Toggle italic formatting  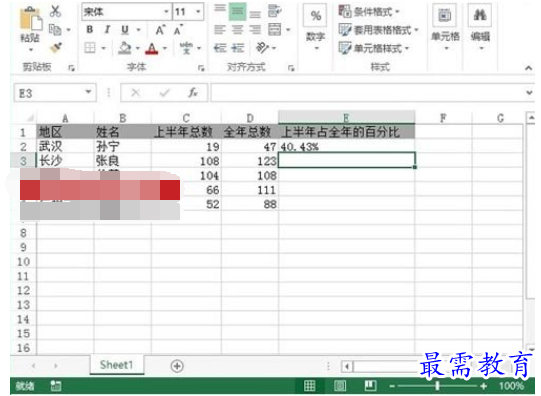pyautogui.click(x=107, y=30)
